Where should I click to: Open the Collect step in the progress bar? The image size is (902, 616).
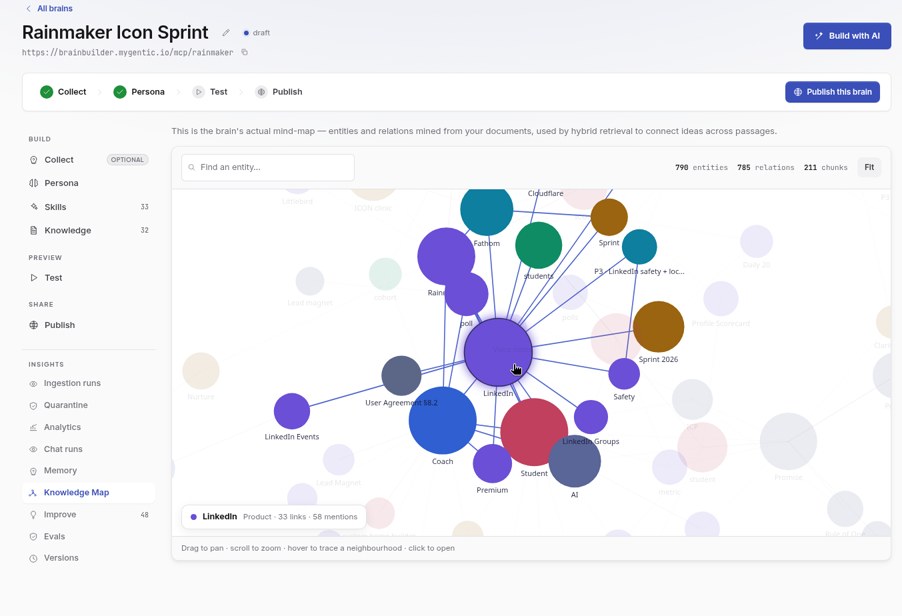(x=63, y=92)
